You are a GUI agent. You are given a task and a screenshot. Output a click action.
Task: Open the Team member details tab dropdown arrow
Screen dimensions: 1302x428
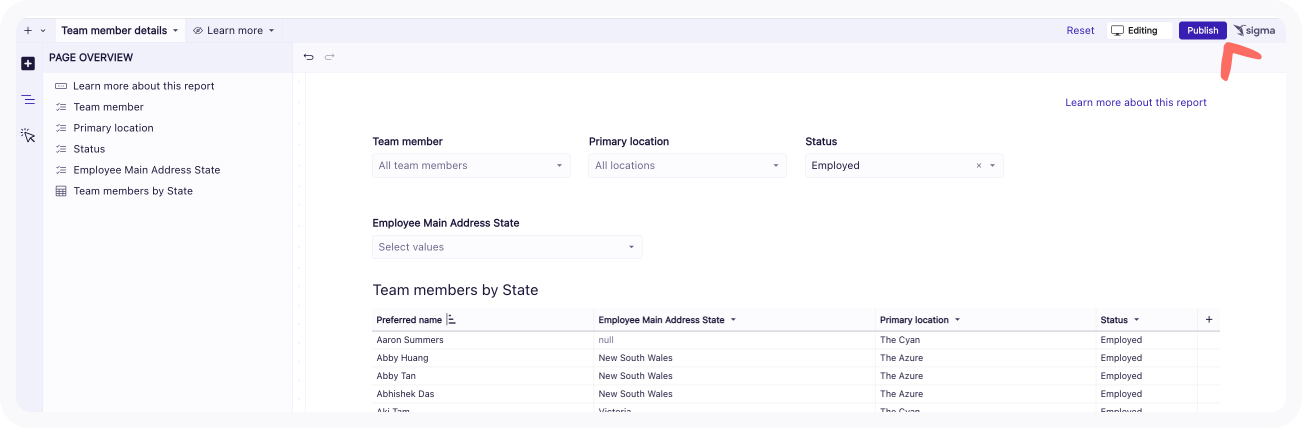click(176, 31)
